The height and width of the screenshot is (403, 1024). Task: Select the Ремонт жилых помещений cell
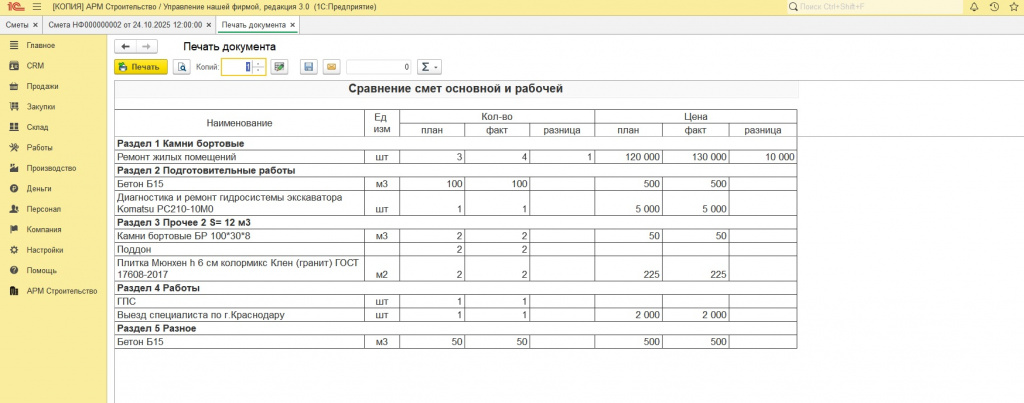click(240, 157)
